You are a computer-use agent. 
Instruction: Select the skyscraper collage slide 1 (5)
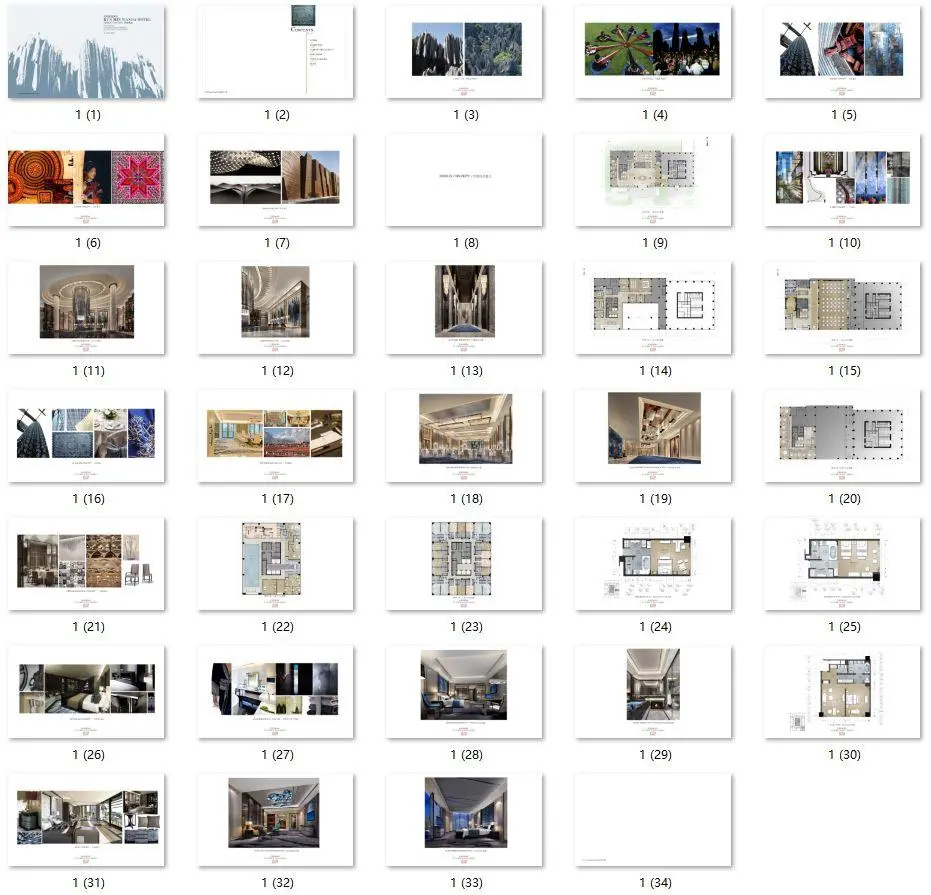point(841,52)
